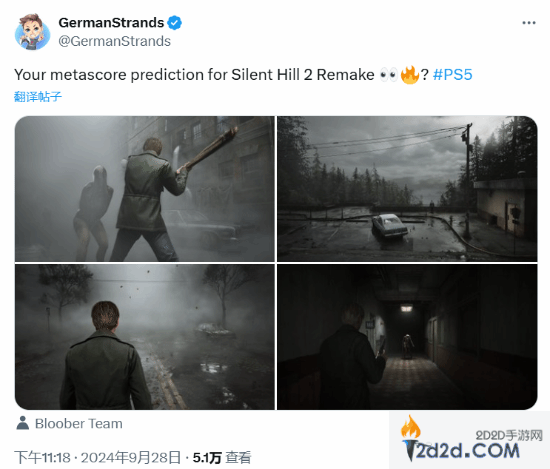Screen dimensions: 550x469
Task: Open the parking lot car screenshot
Action: pos(407,189)
